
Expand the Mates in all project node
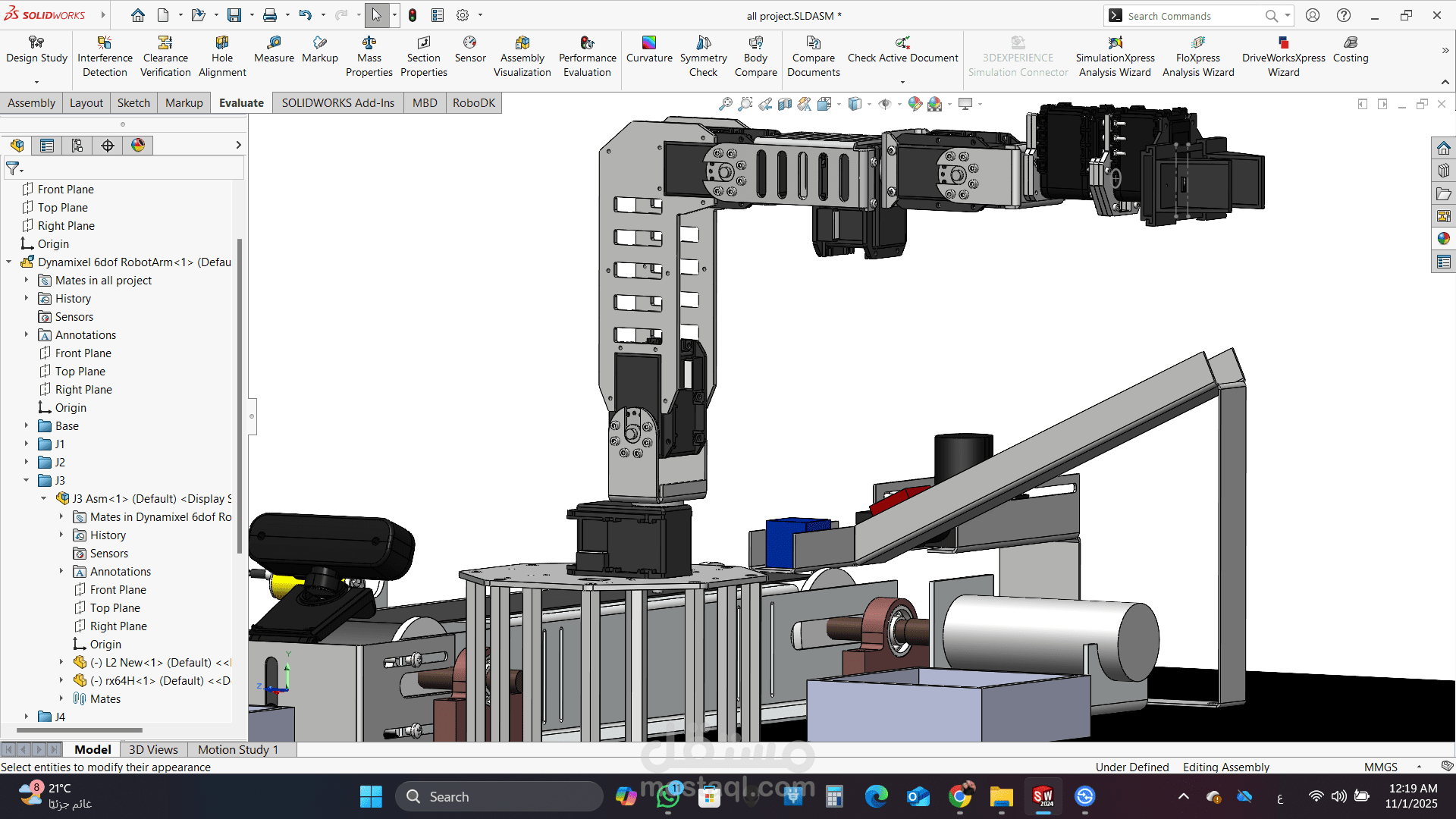click(26, 280)
